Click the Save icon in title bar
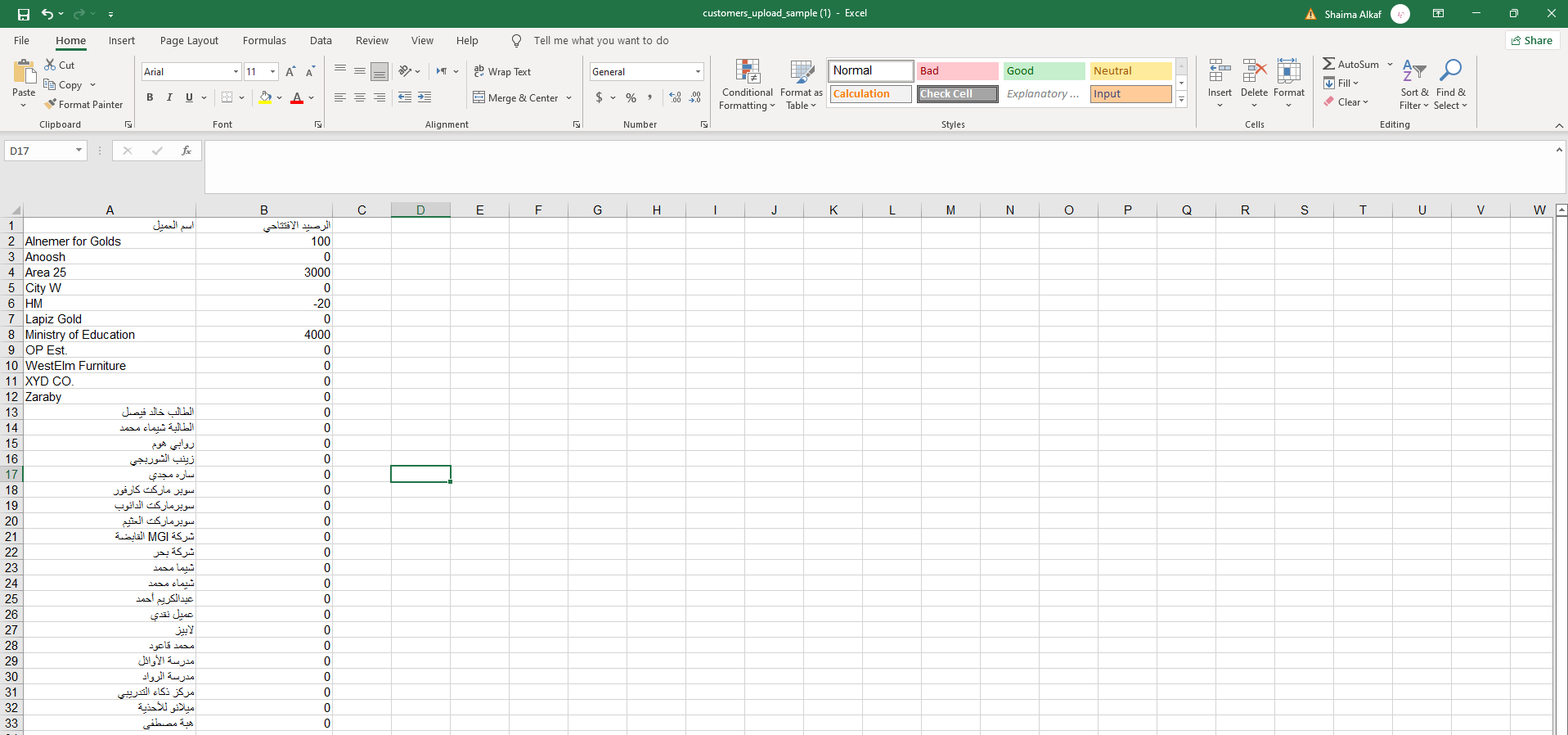Viewport: 1568px width, 735px height. 23,14
